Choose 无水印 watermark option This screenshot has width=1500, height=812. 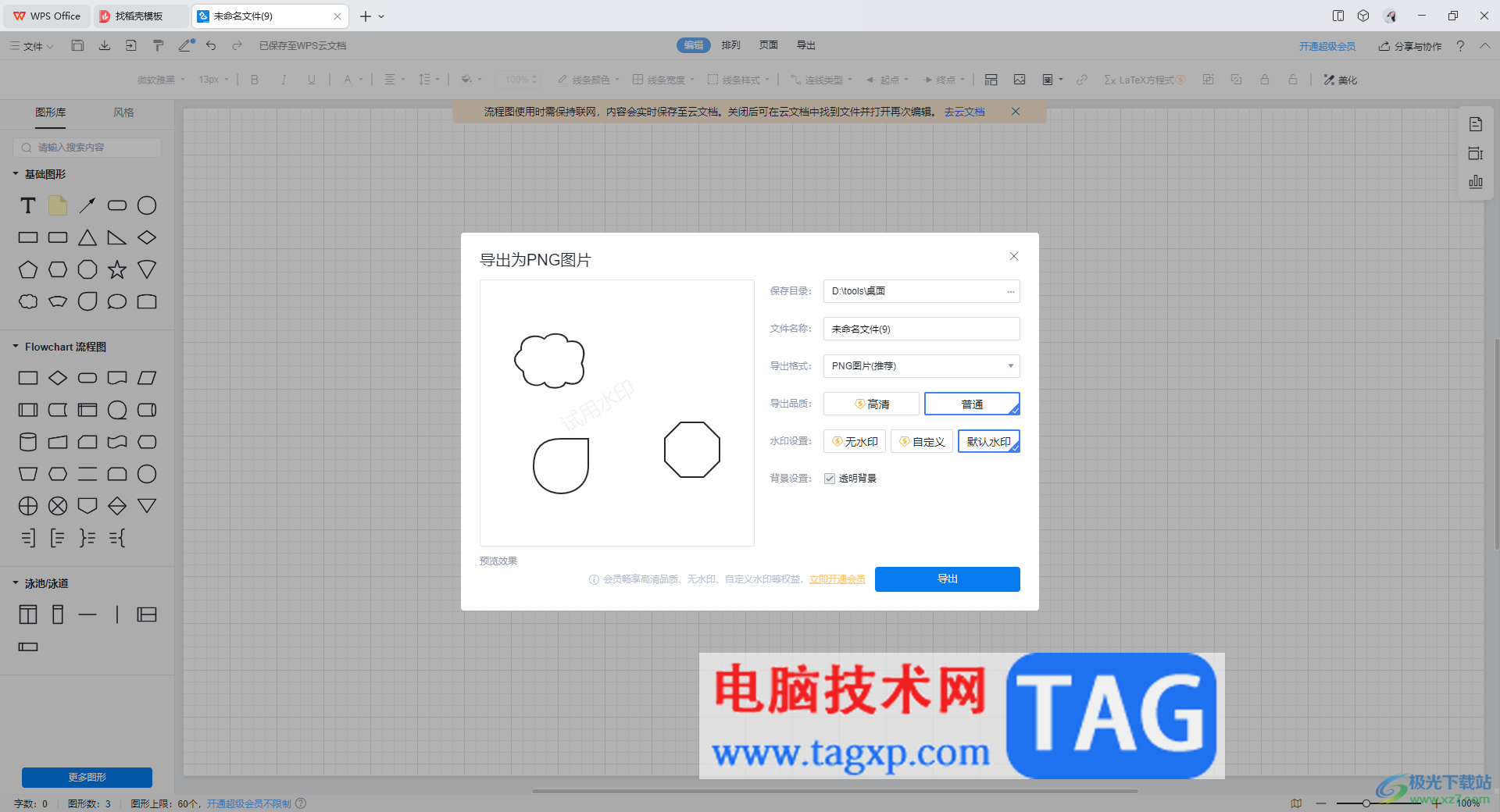(x=855, y=441)
